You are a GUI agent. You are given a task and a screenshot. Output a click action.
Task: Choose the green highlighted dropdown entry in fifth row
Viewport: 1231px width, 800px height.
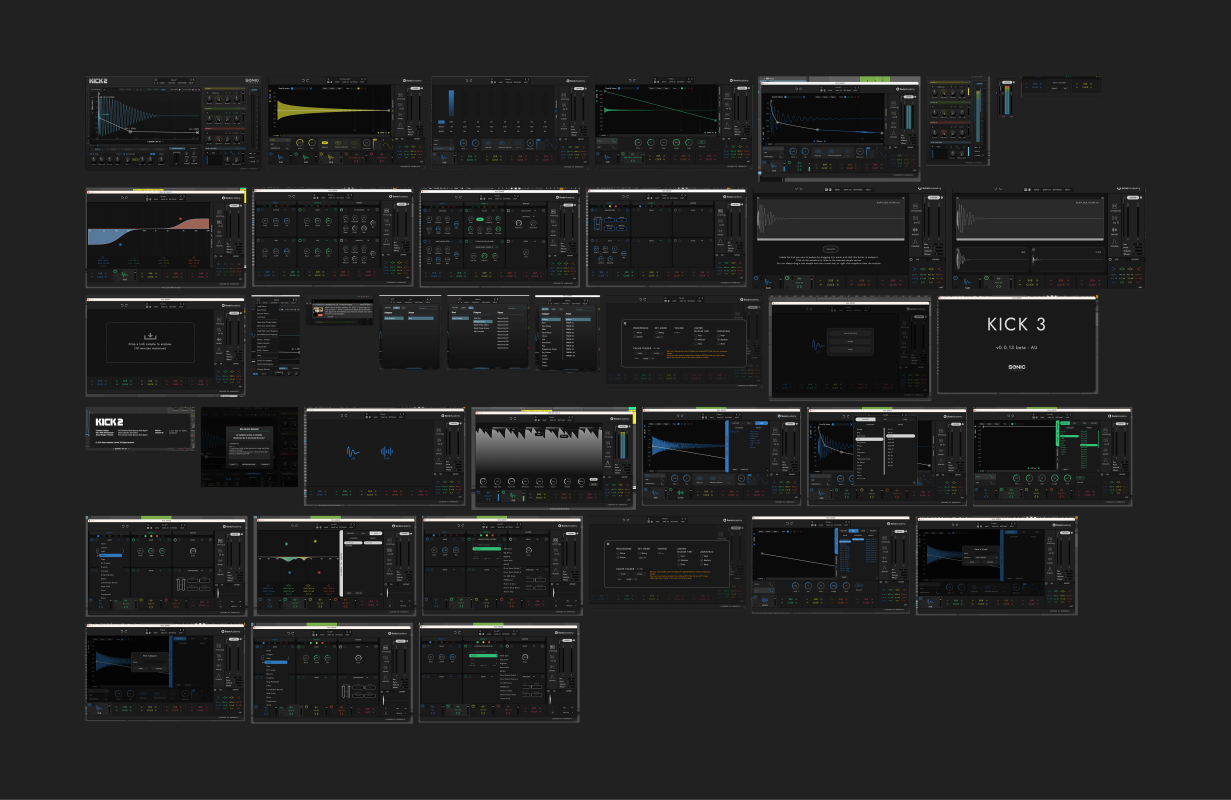pyautogui.click(x=486, y=548)
